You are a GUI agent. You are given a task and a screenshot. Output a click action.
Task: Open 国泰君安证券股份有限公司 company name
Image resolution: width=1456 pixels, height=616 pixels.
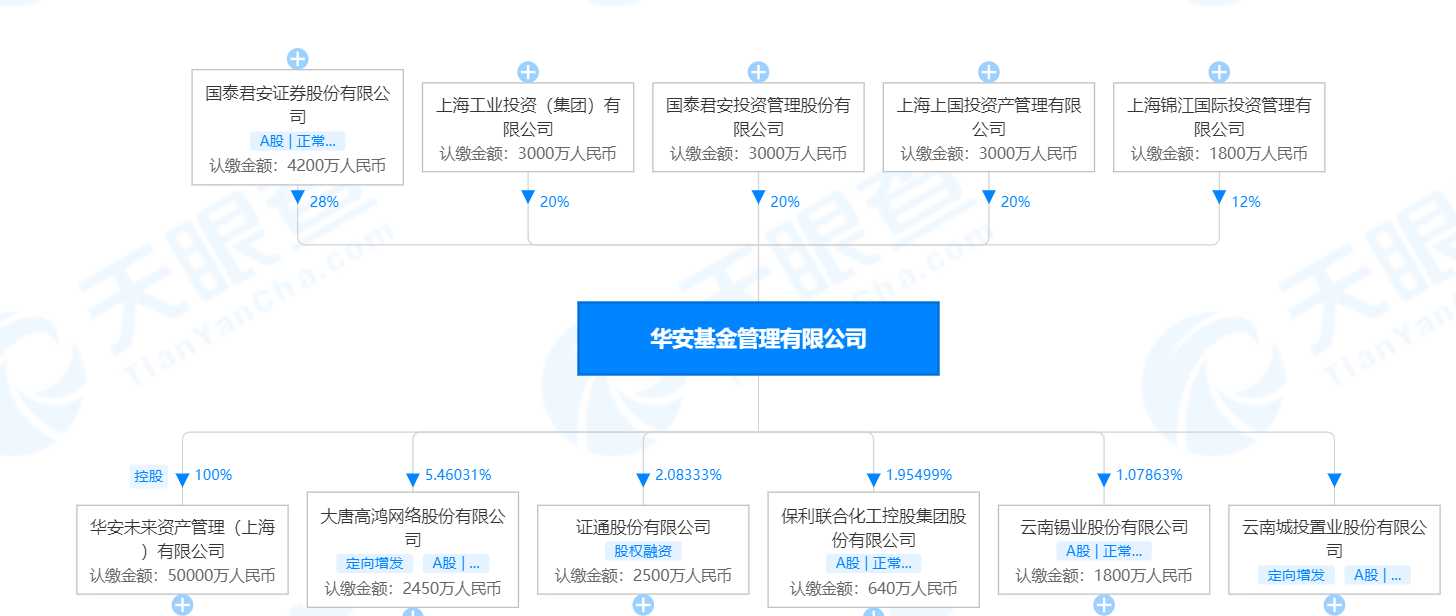click(x=298, y=105)
